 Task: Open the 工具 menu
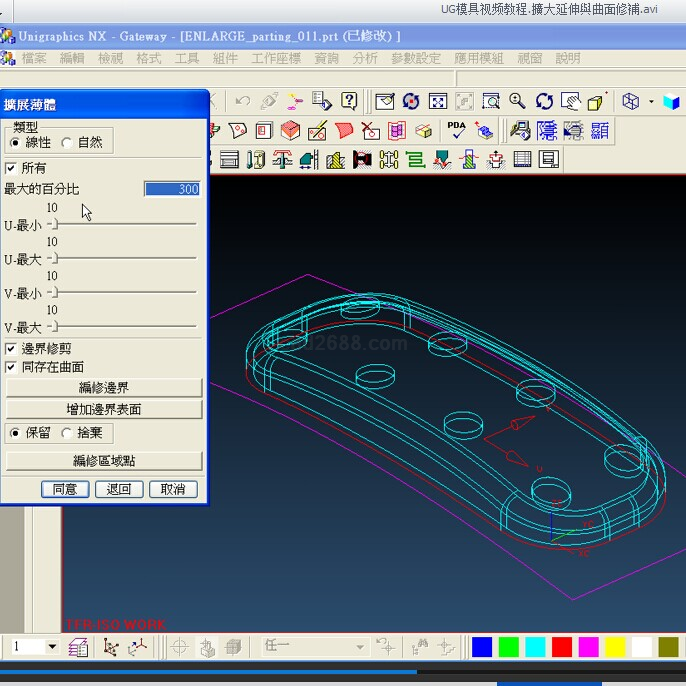click(187, 58)
